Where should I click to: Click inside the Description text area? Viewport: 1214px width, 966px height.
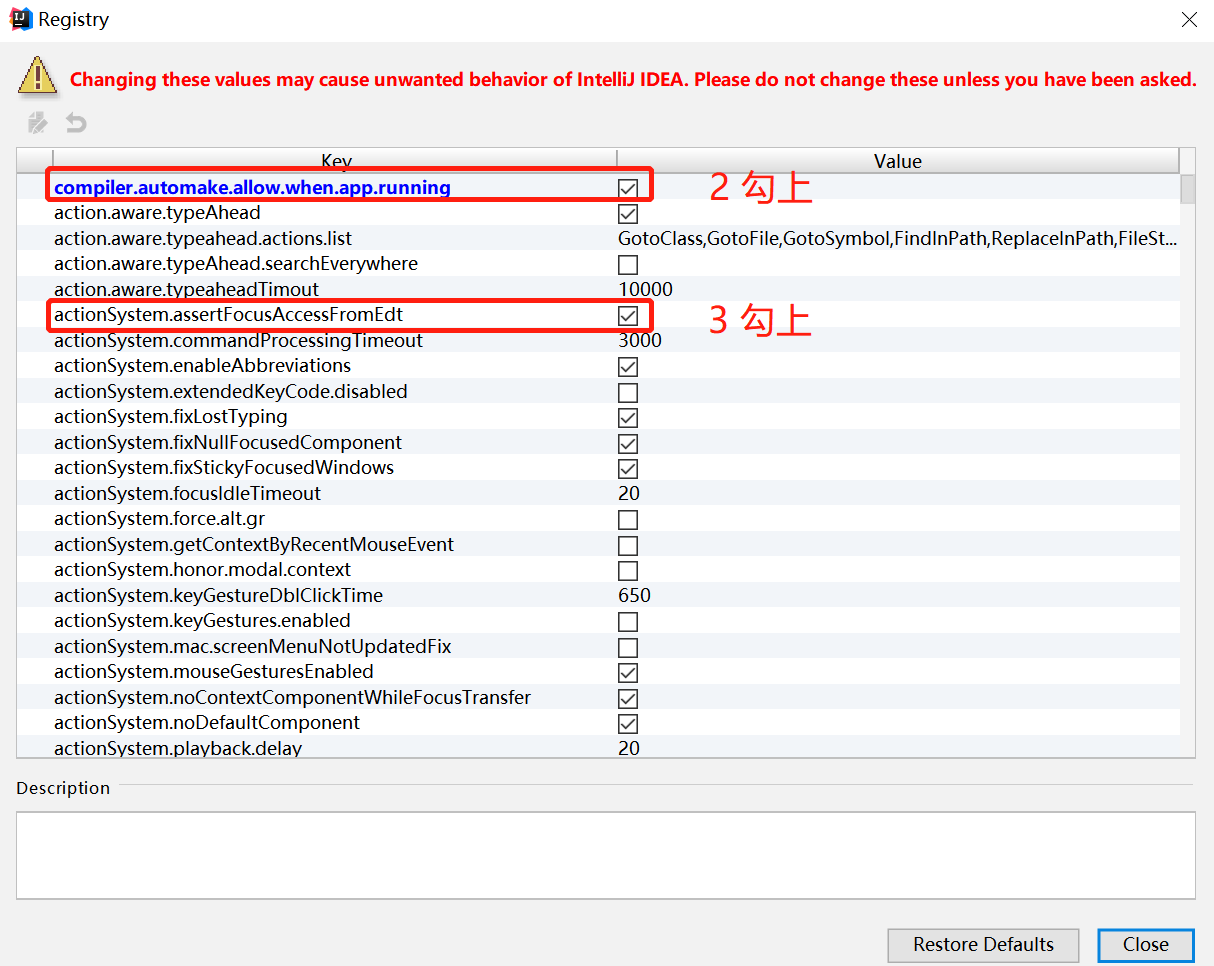(x=605, y=855)
